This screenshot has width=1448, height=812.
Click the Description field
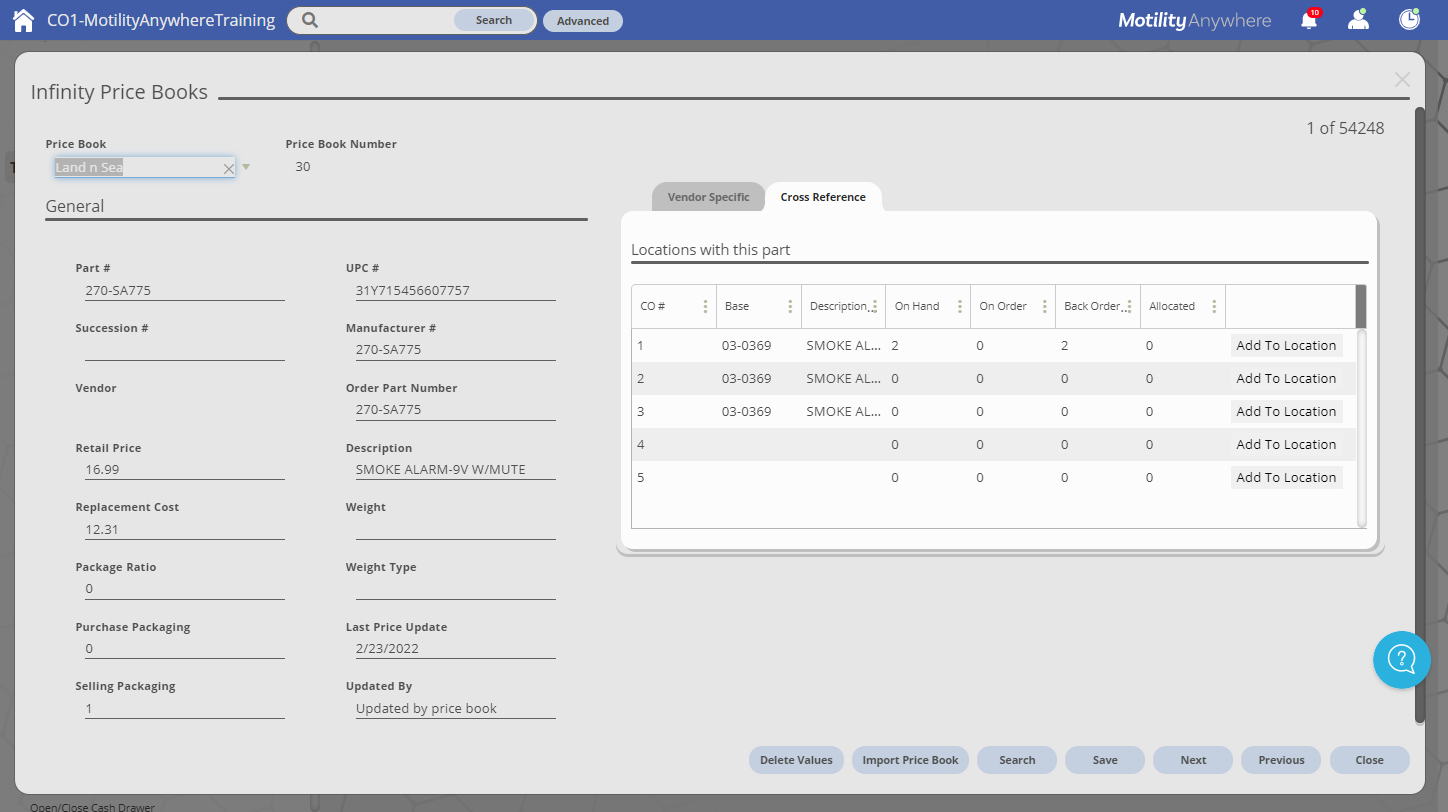click(456, 469)
